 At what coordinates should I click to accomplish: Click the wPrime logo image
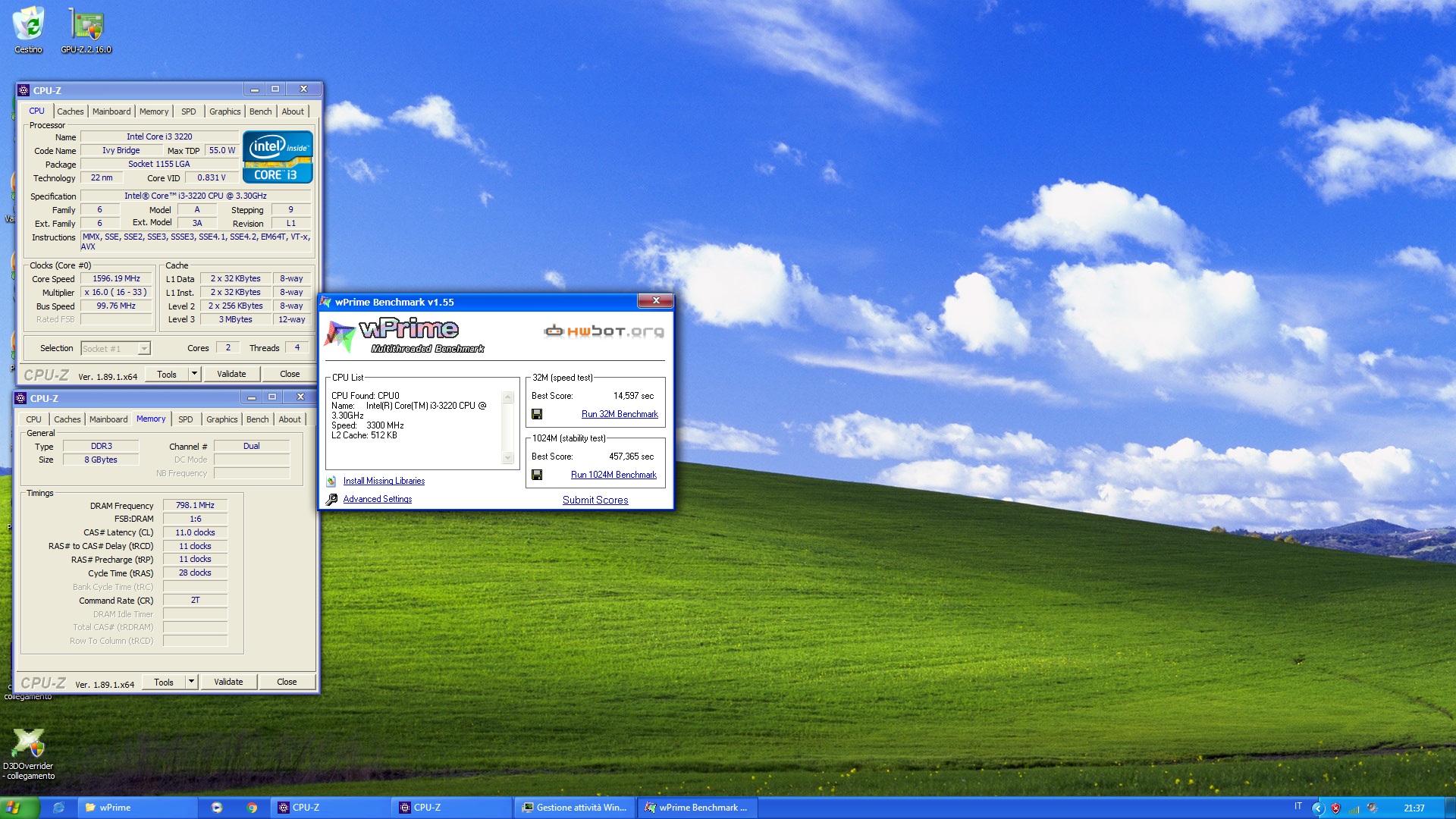(x=404, y=337)
